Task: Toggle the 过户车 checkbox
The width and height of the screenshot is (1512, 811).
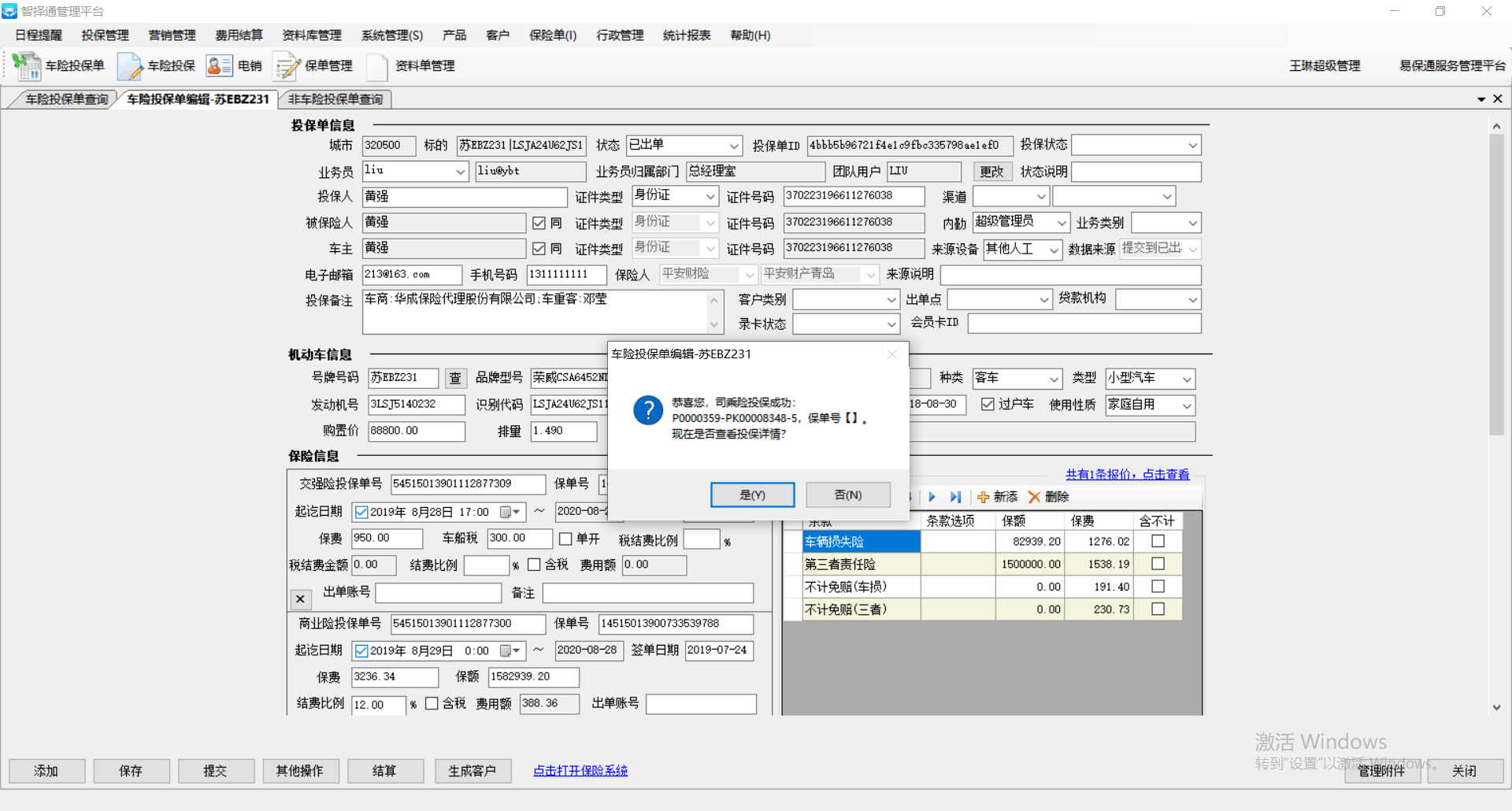Action: pyautogui.click(x=988, y=404)
